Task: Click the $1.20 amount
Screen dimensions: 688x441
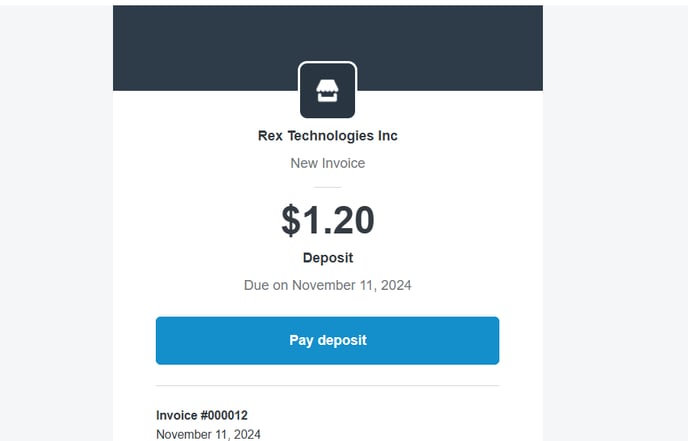Action: tap(327, 220)
